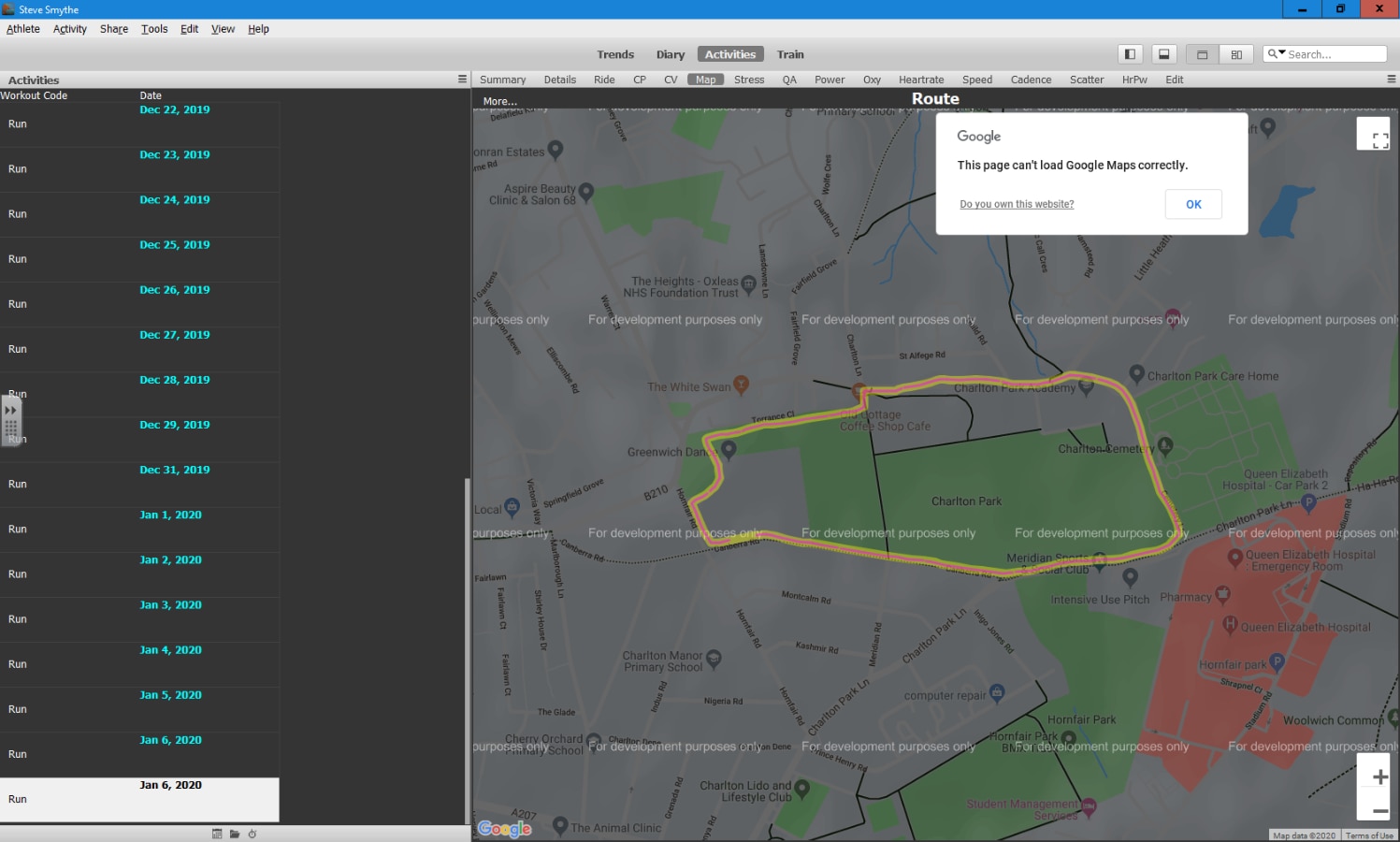
Task: Click The Heights Oxleas NHS pin
Action: [748, 283]
